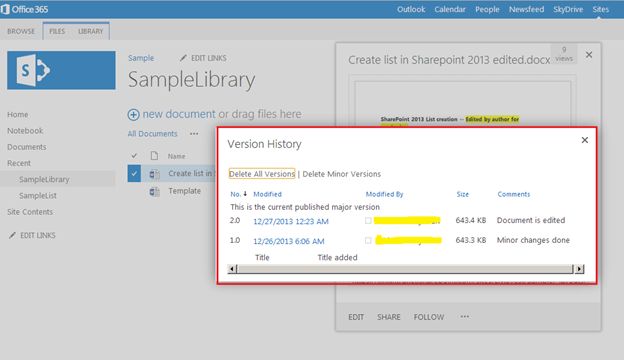Viewport: 624px width, 360px height.
Task: Click the Delete All Versions link
Action: tap(262, 174)
